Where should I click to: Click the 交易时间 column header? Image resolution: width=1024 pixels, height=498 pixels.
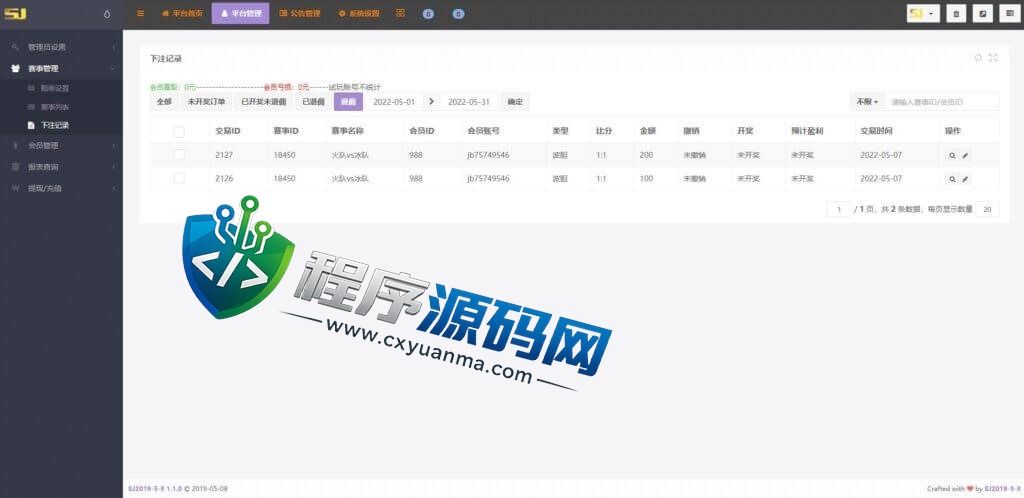[x=876, y=131]
